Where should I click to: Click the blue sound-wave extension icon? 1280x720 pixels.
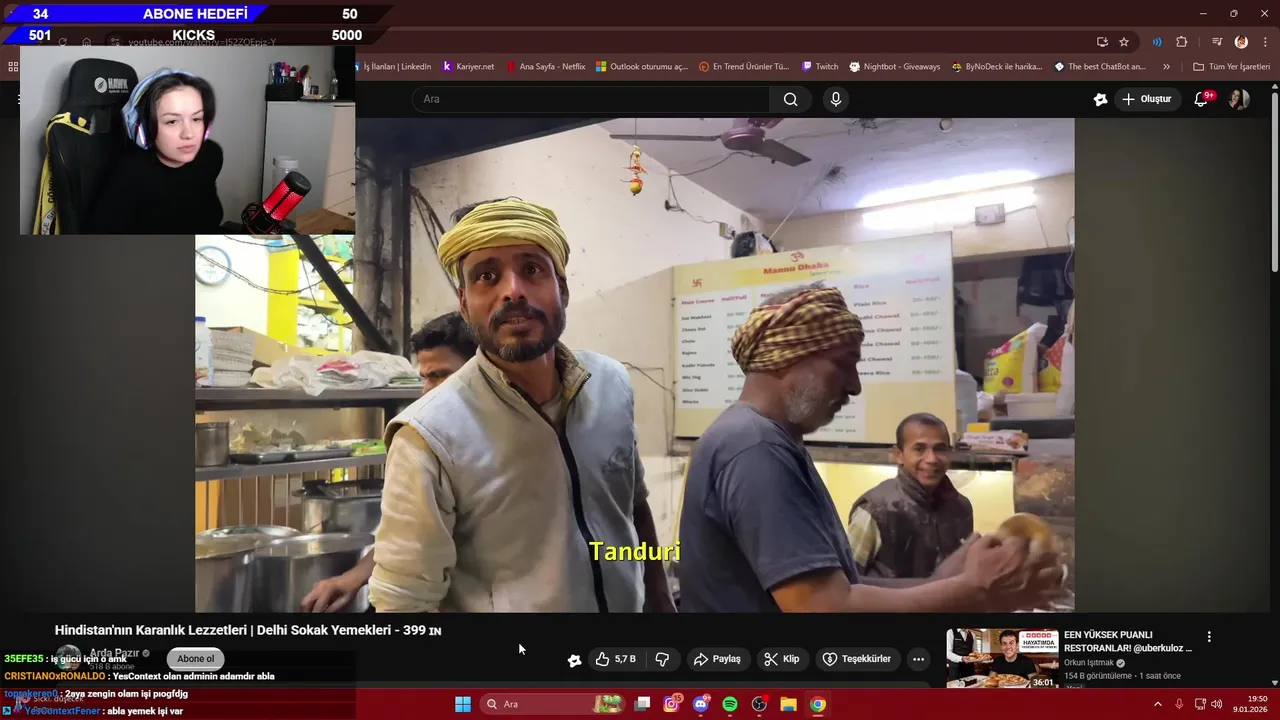1157,42
